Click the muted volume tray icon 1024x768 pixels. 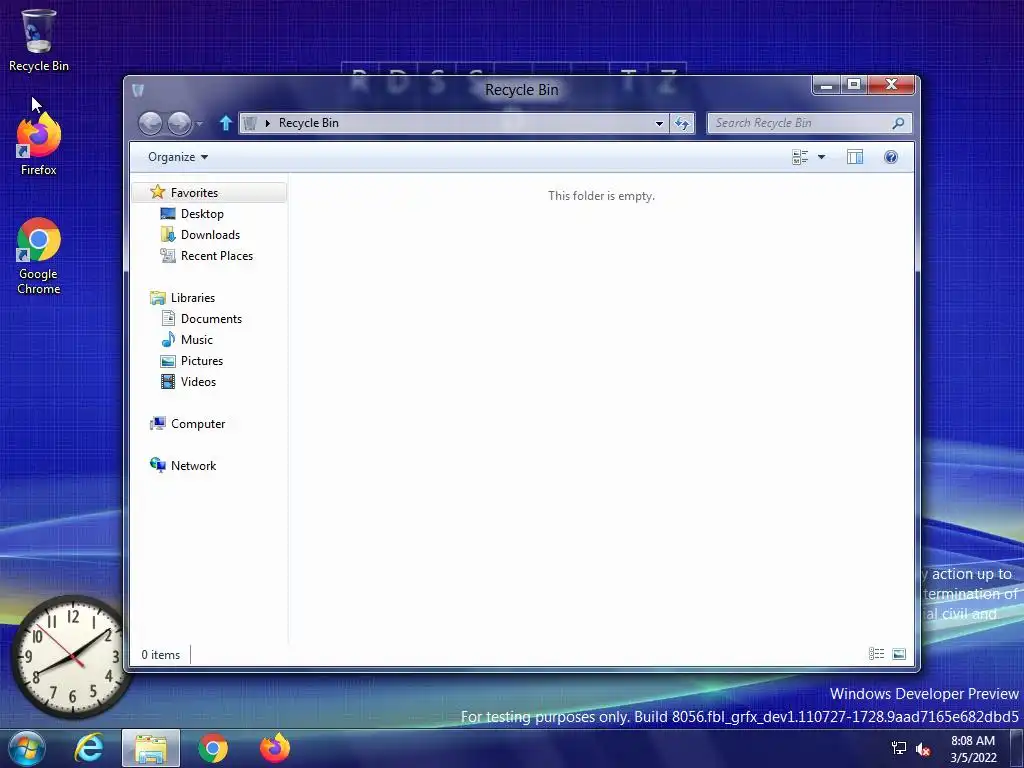pyautogui.click(x=923, y=749)
